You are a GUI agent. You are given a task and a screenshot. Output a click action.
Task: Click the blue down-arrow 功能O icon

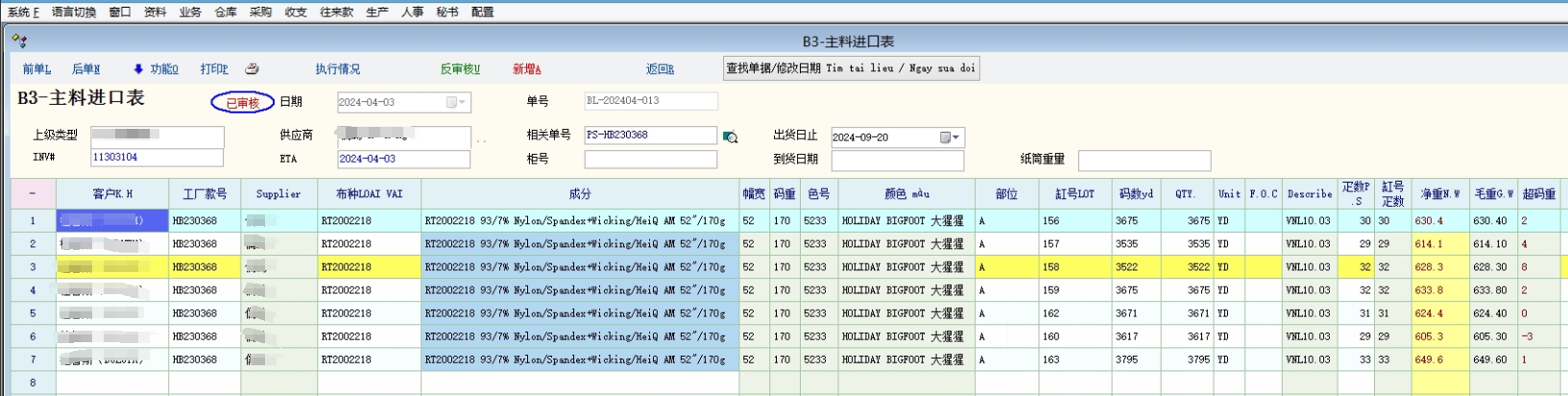pos(138,69)
